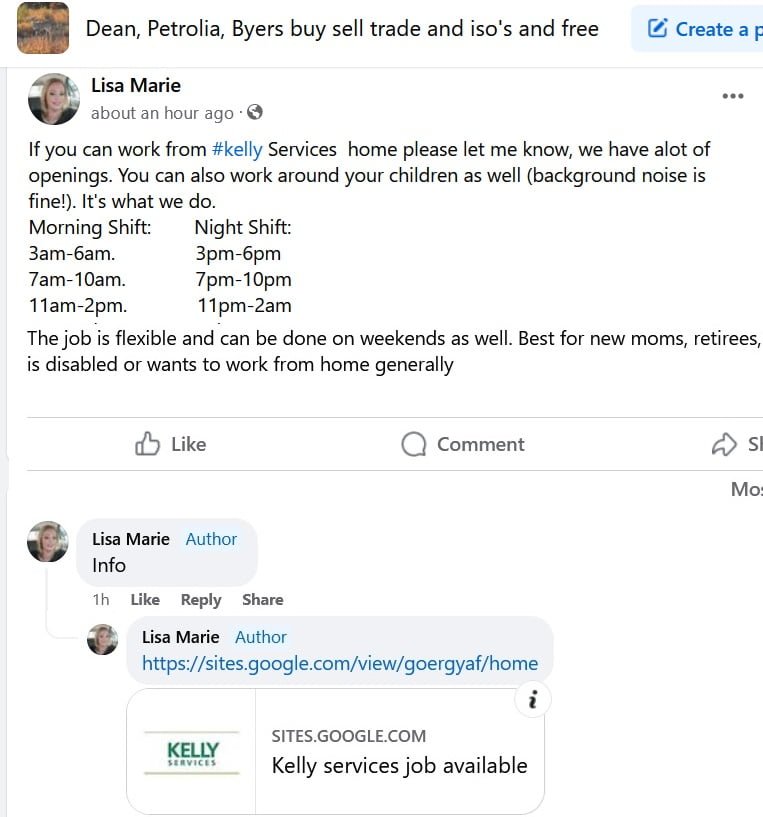The height and width of the screenshot is (817, 763).
Task: Click the Dean, Petrolia, Byers group title
Action: point(342,29)
